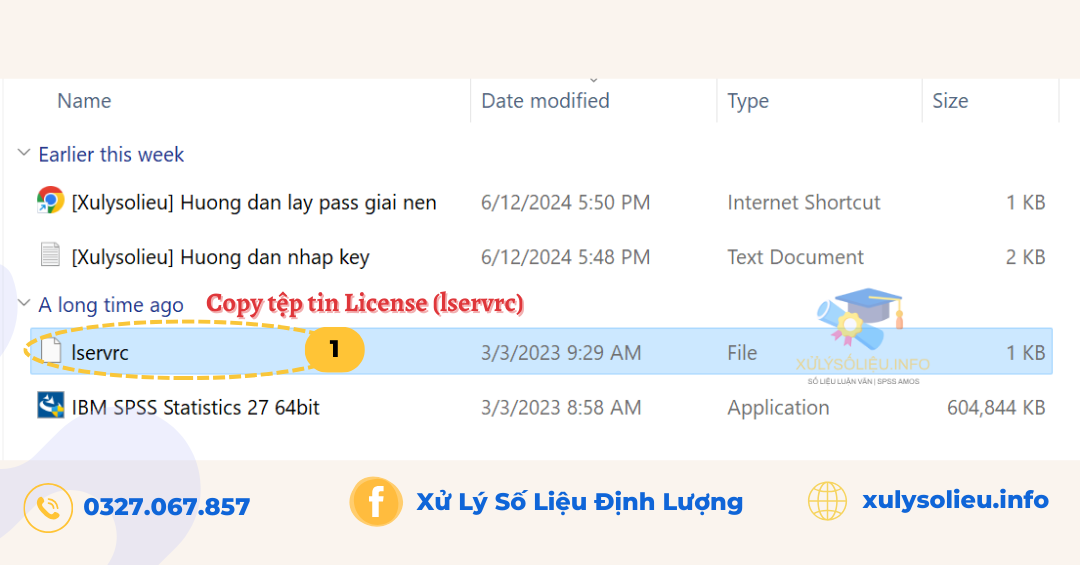The height and width of the screenshot is (565, 1080).
Task: Sort files by the Size column
Action: (x=950, y=101)
